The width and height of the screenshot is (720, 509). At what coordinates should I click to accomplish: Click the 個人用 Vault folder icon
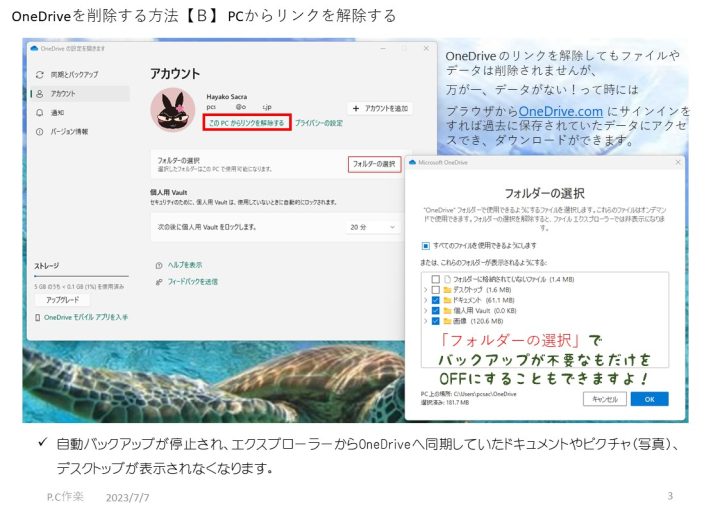pos(447,311)
